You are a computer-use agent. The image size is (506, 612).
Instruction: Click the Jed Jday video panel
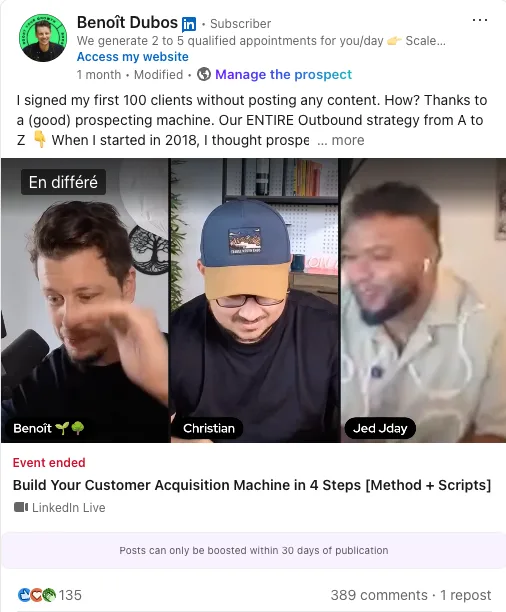point(423,300)
